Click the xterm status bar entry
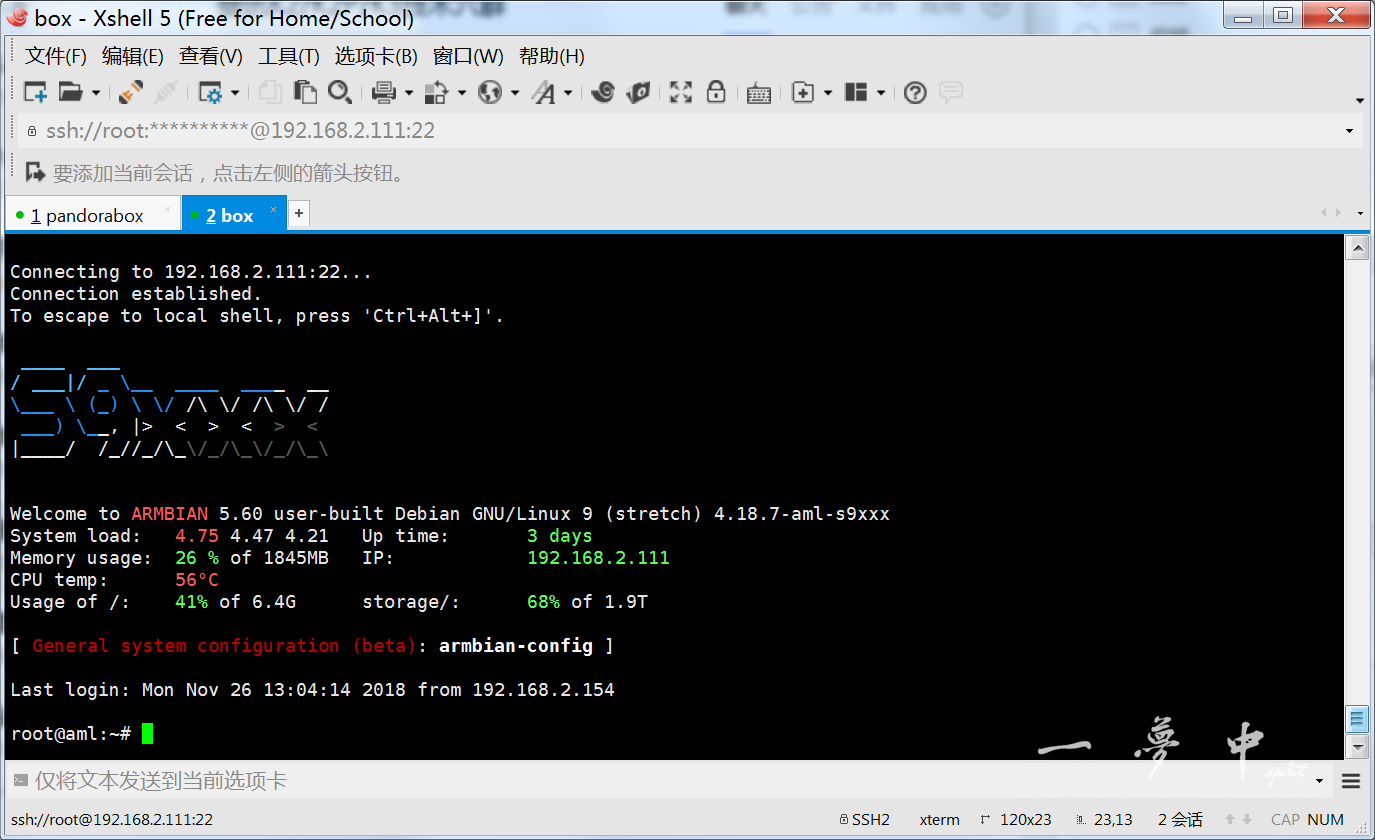 (x=940, y=819)
